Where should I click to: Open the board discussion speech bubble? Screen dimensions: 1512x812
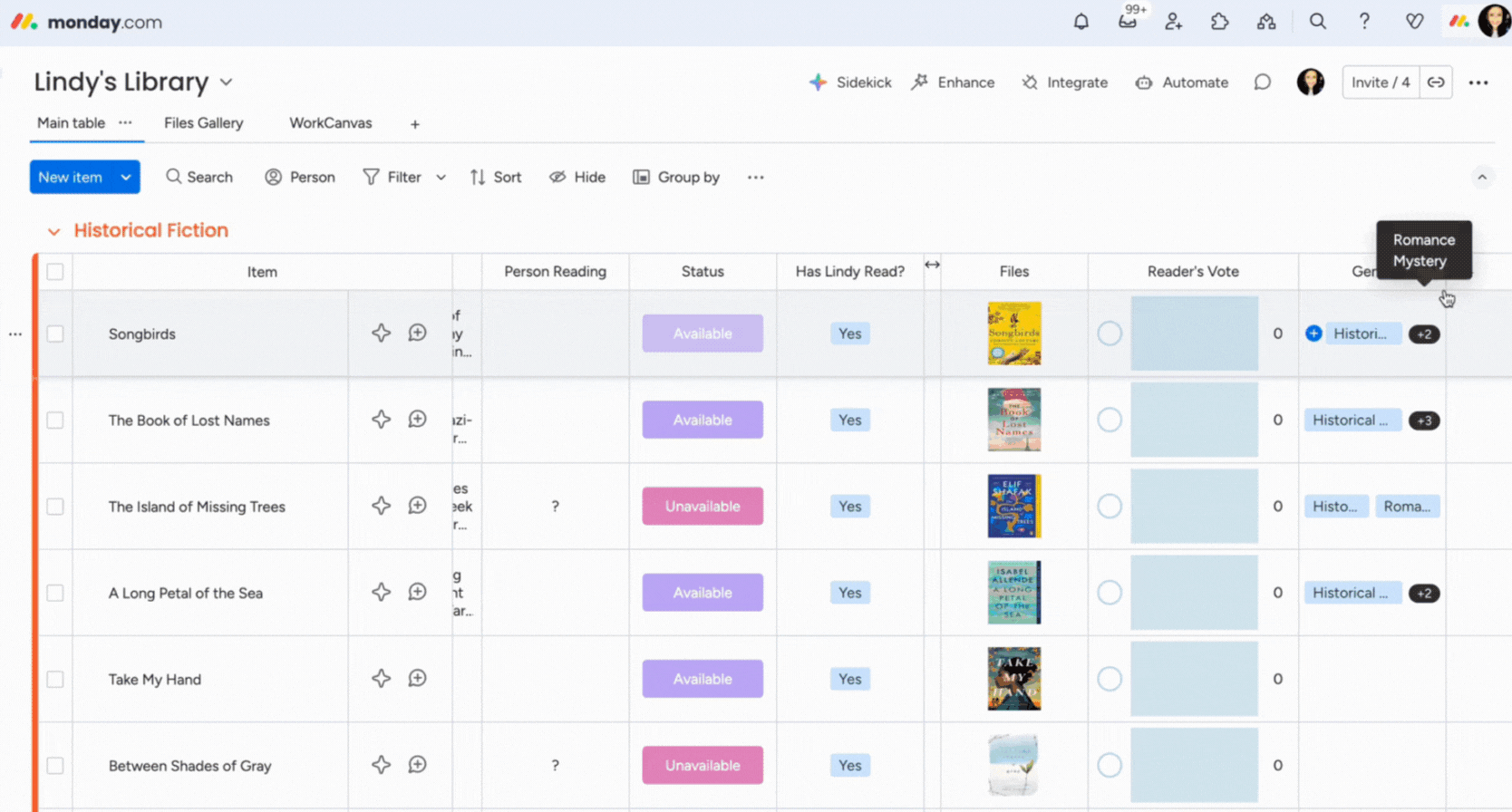pyautogui.click(x=1262, y=82)
